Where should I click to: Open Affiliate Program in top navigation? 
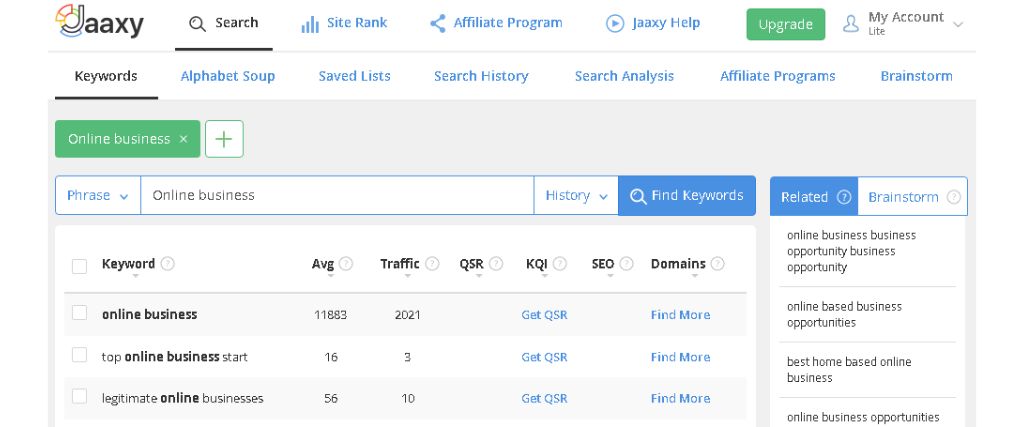coord(496,24)
